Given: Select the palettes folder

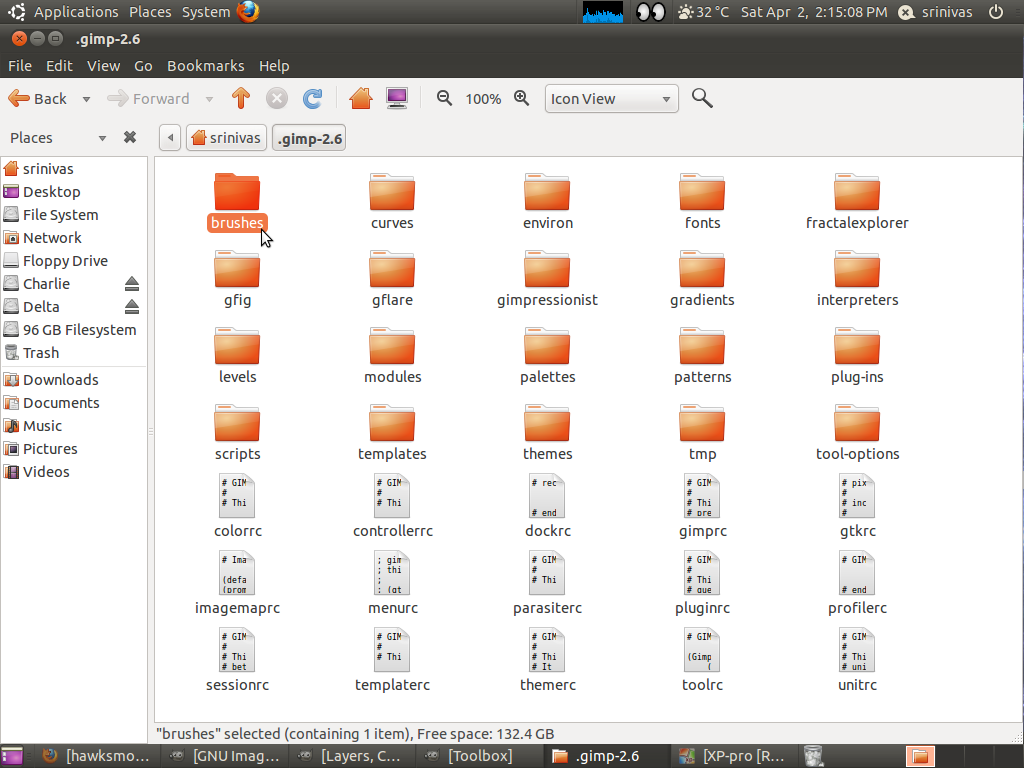Looking at the screenshot, I should pos(547,357).
